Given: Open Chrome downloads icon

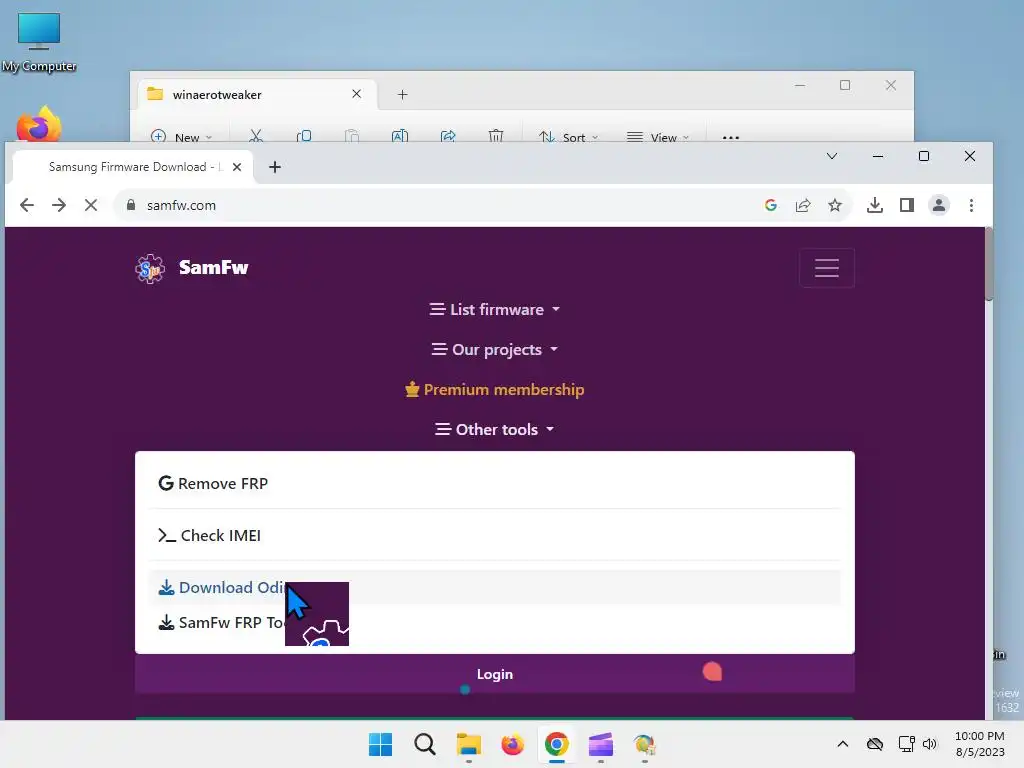Looking at the screenshot, I should [x=874, y=205].
